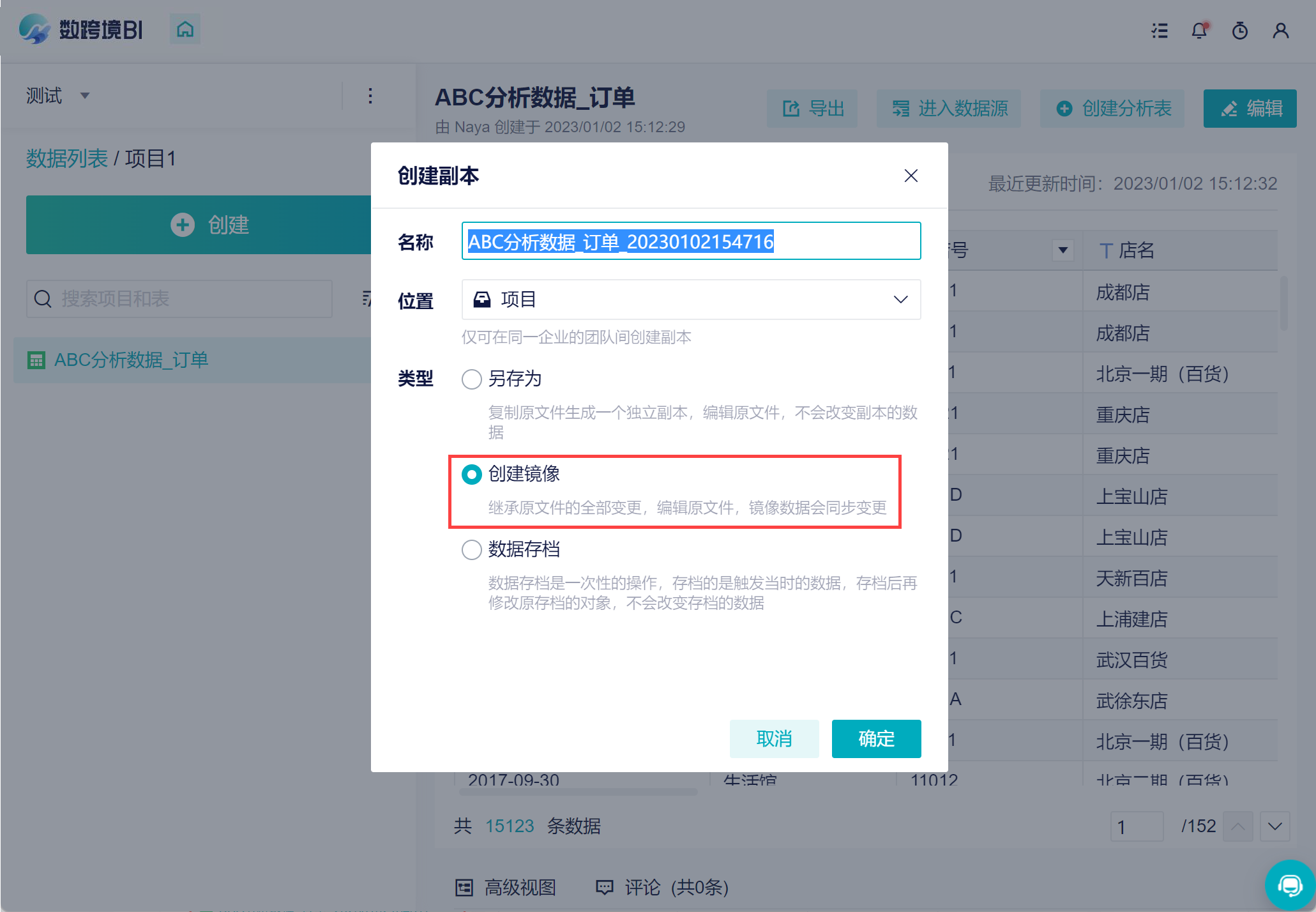Click the 取消 button
This screenshot has width=1316, height=912.
tap(774, 739)
